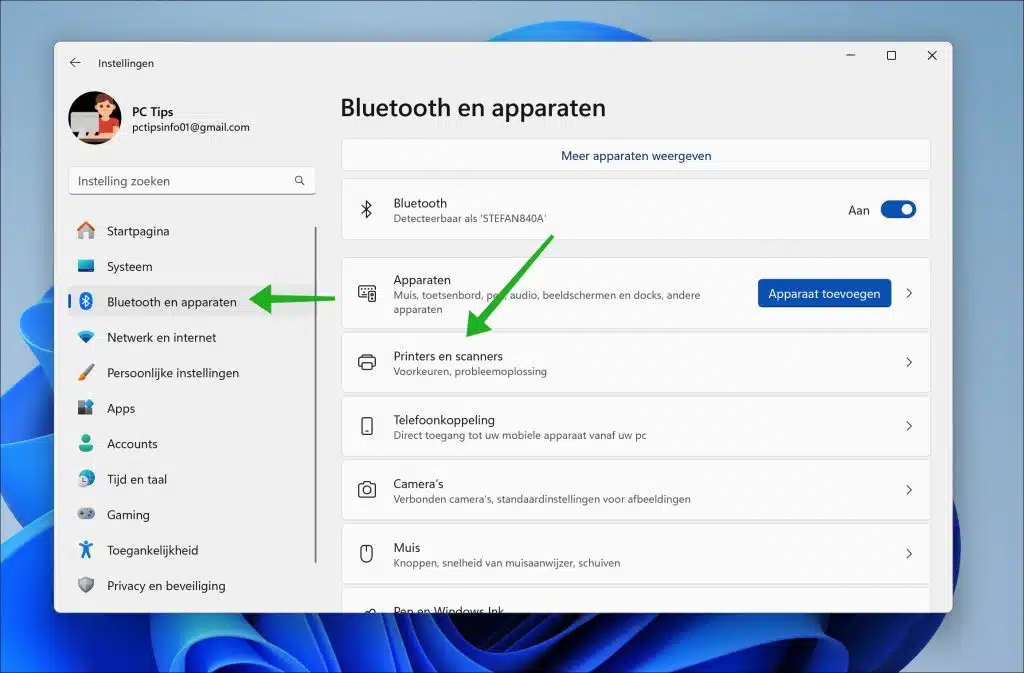Click the Apparaat toevoegen button
The width and height of the screenshot is (1024, 673).
824,293
